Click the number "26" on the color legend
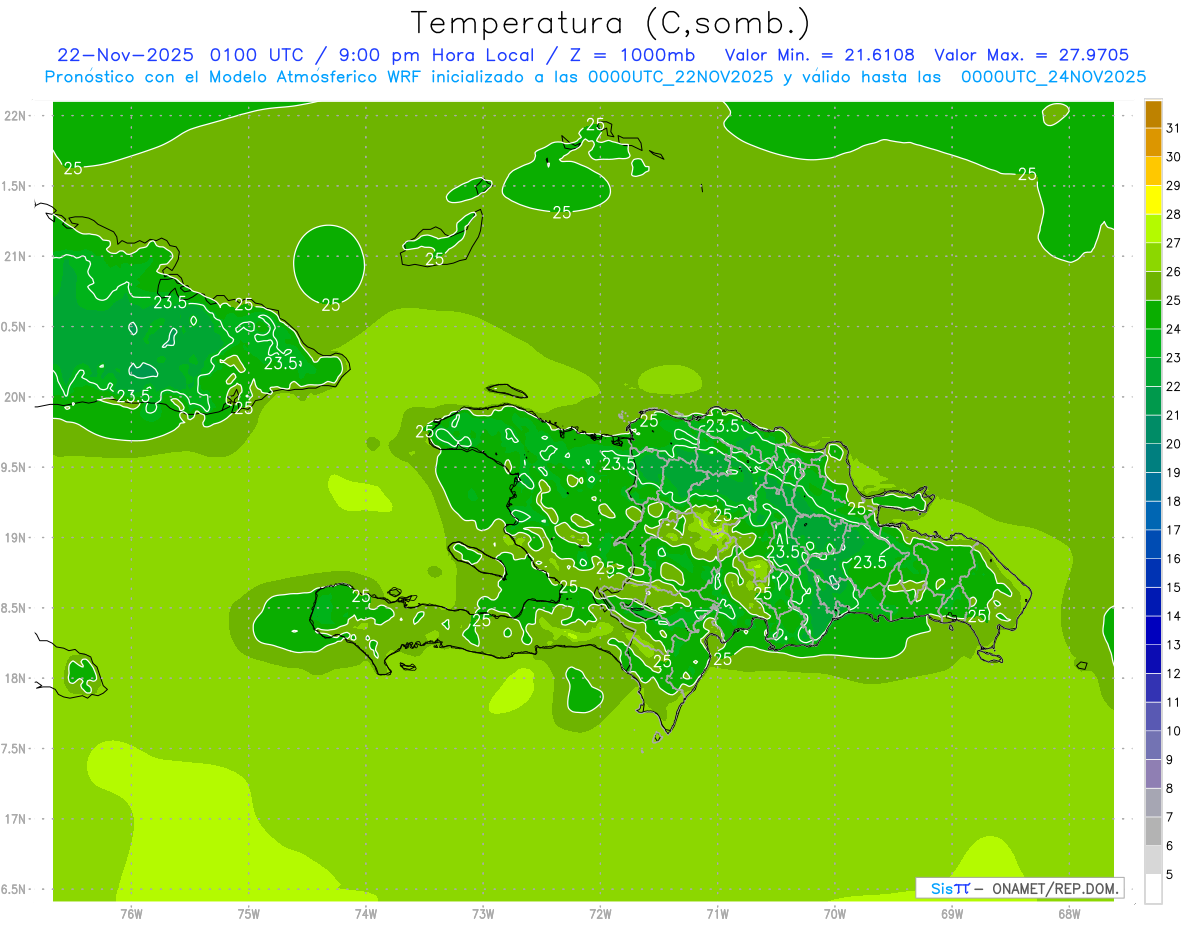 (x=1174, y=271)
